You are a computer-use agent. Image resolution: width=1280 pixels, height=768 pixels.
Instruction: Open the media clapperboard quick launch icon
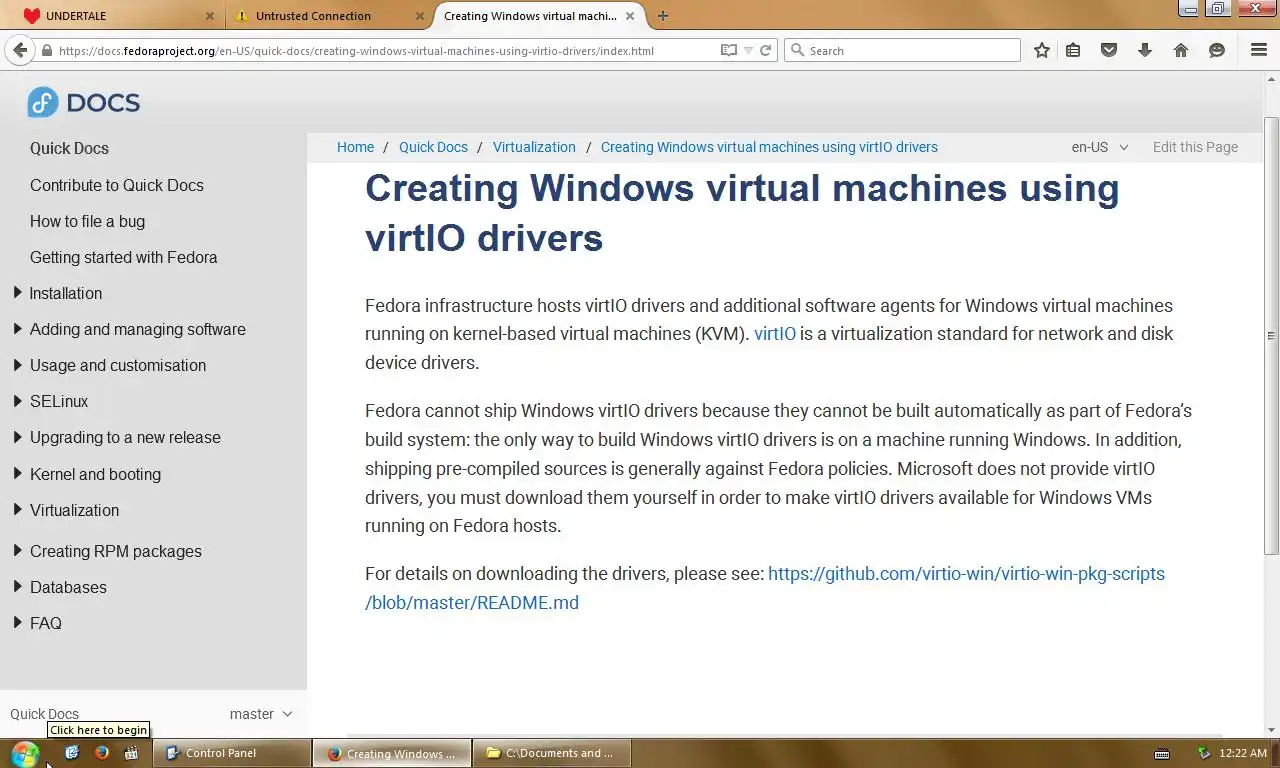[131, 753]
